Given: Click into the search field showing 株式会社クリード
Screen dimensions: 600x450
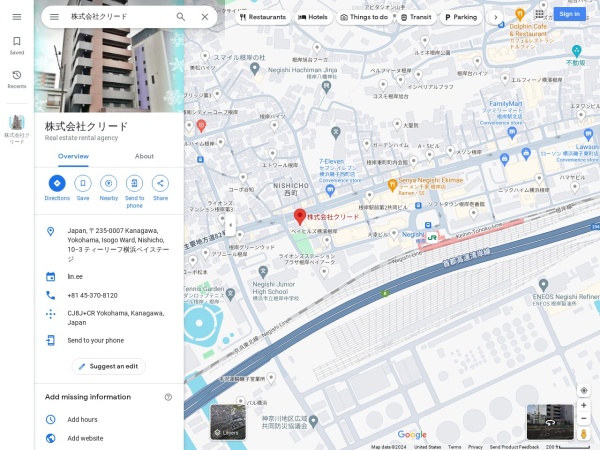Looking at the screenshot, I should (119, 17).
